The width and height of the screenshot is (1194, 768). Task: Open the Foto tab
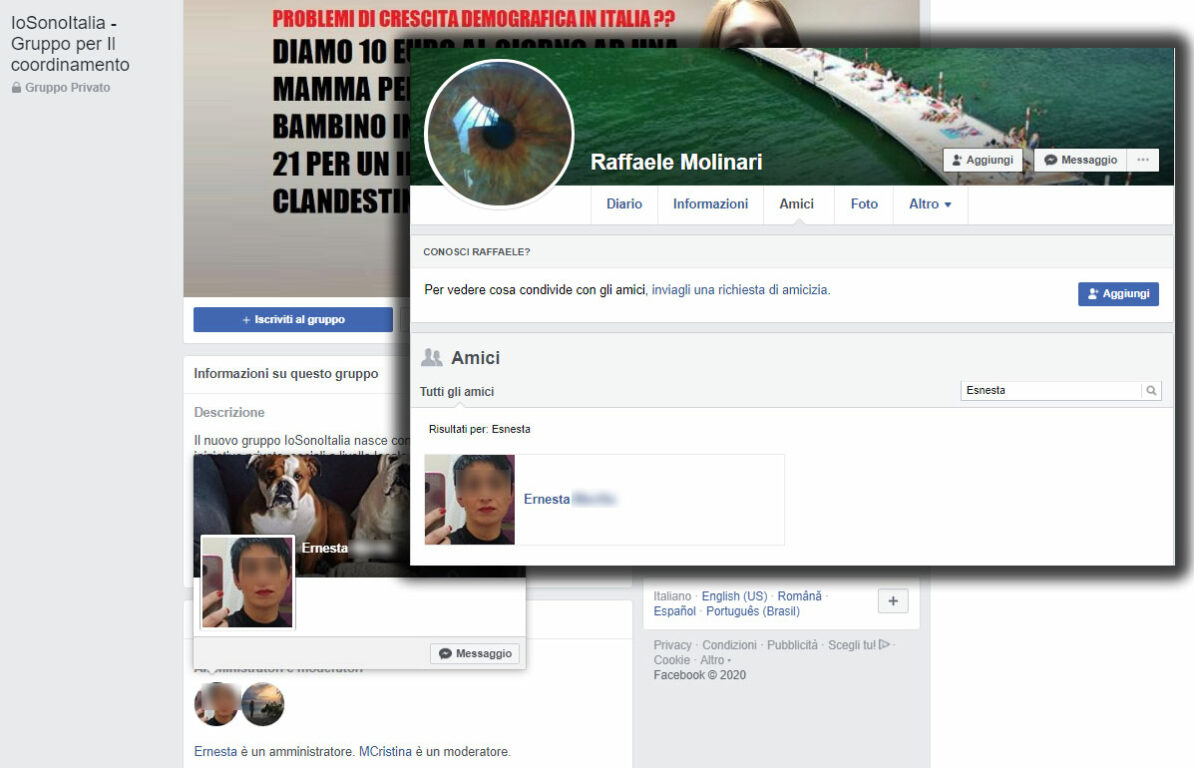(x=864, y=204)
